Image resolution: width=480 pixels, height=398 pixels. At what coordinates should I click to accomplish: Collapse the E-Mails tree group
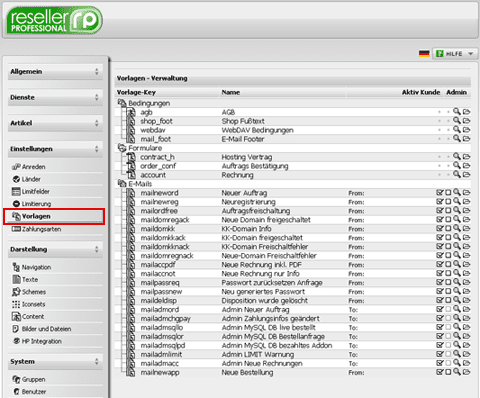tap(122, 184)
